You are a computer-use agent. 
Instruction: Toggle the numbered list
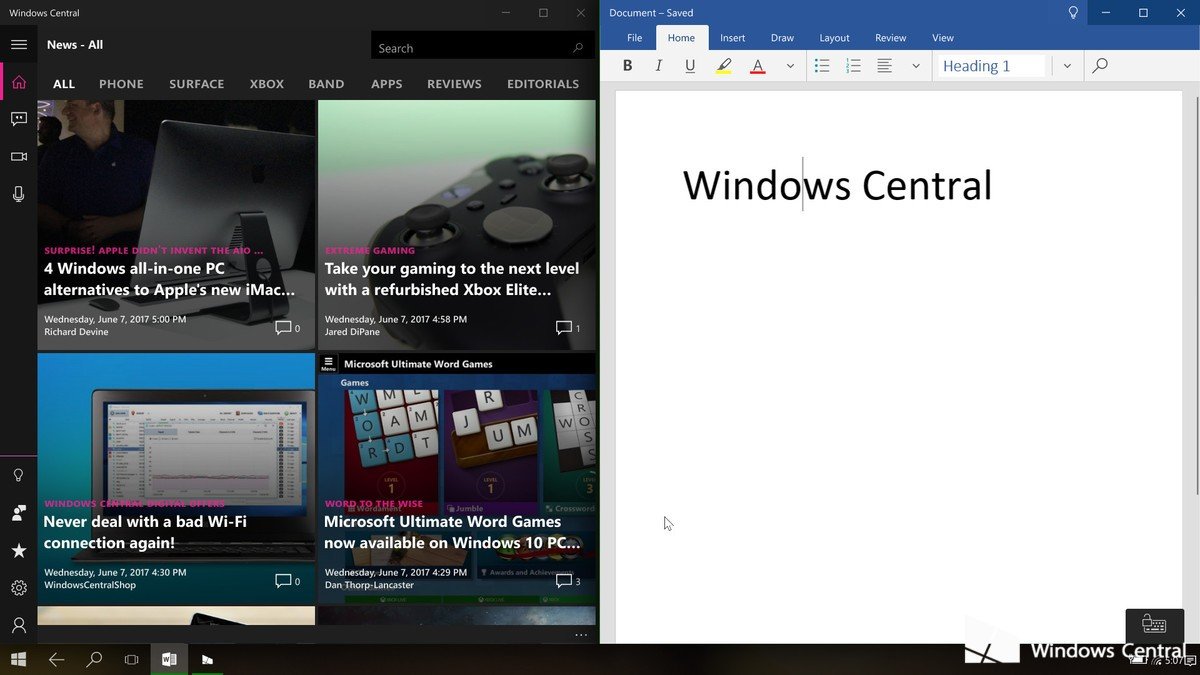[853, 66]
